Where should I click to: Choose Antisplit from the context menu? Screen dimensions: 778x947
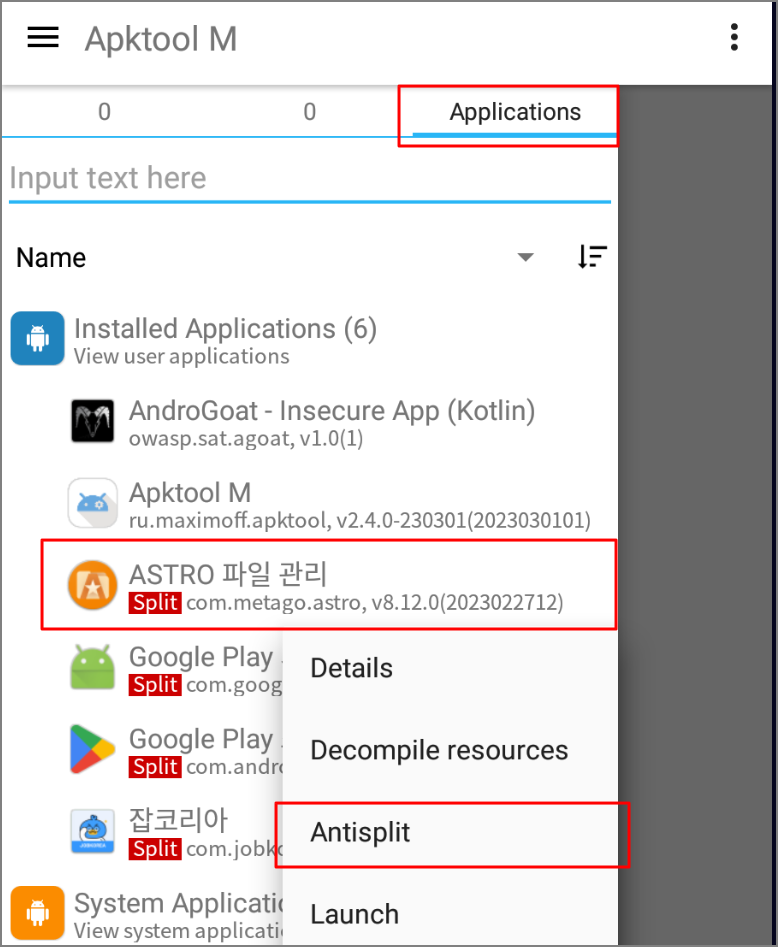click(450, 832)
